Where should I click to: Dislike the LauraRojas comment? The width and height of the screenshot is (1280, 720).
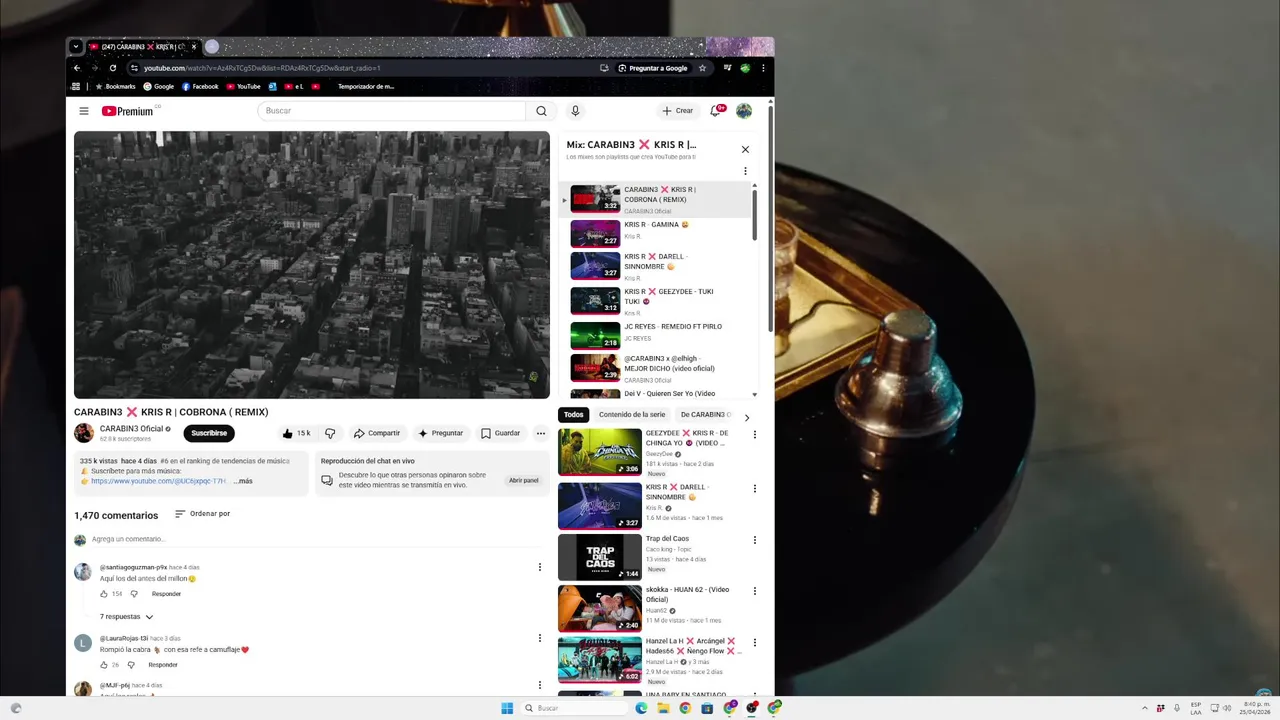[x=131, y=665]
